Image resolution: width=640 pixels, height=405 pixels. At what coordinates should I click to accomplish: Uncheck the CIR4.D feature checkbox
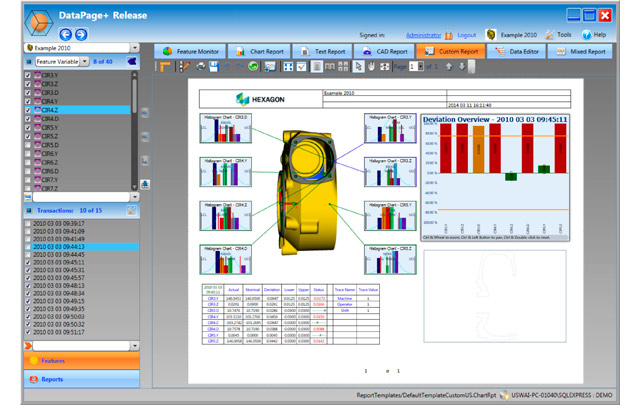pyautogui.click(x=28, y=119)
